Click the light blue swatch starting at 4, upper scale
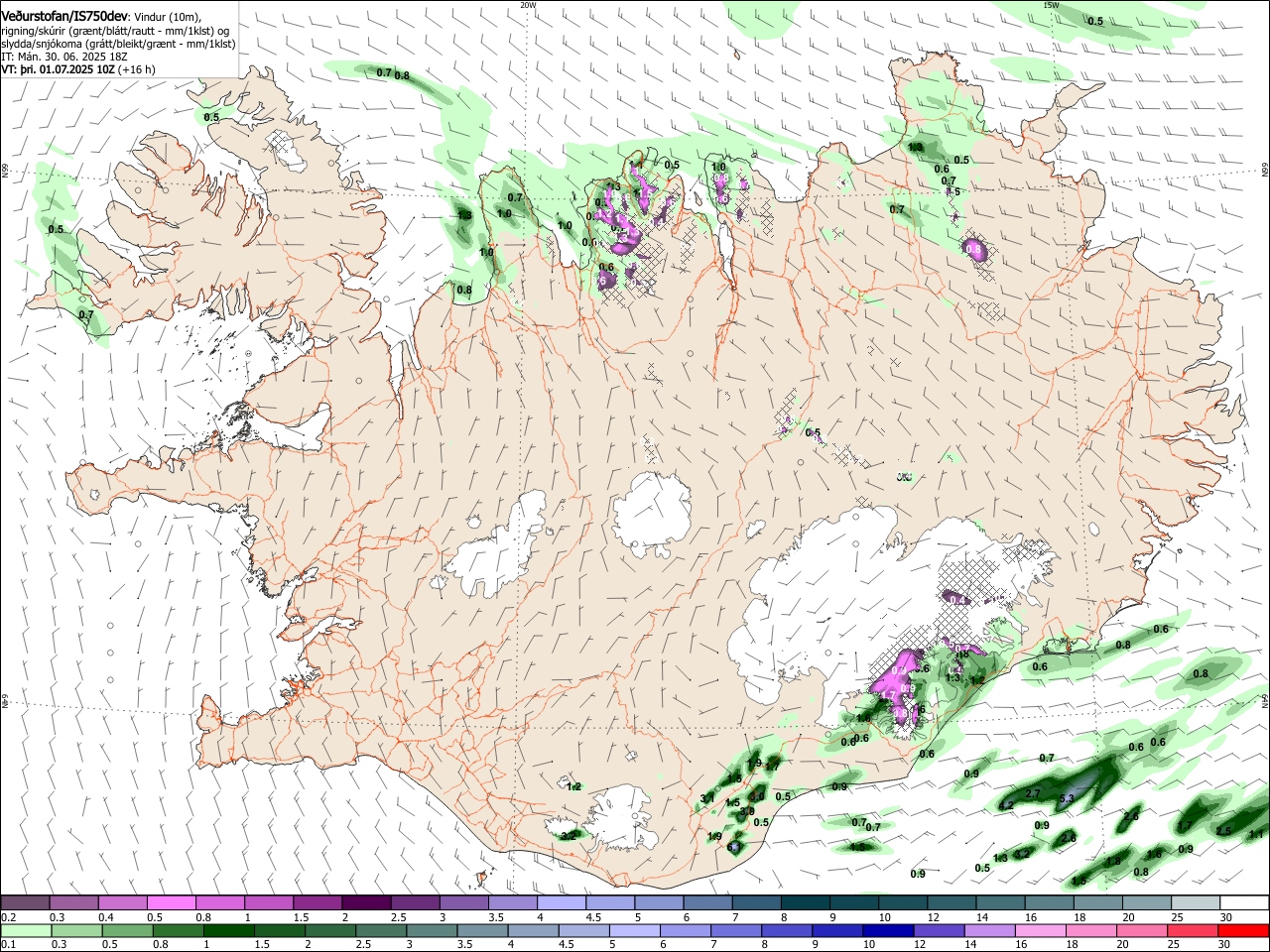The image size is (1270, 952). click(561, 902)
